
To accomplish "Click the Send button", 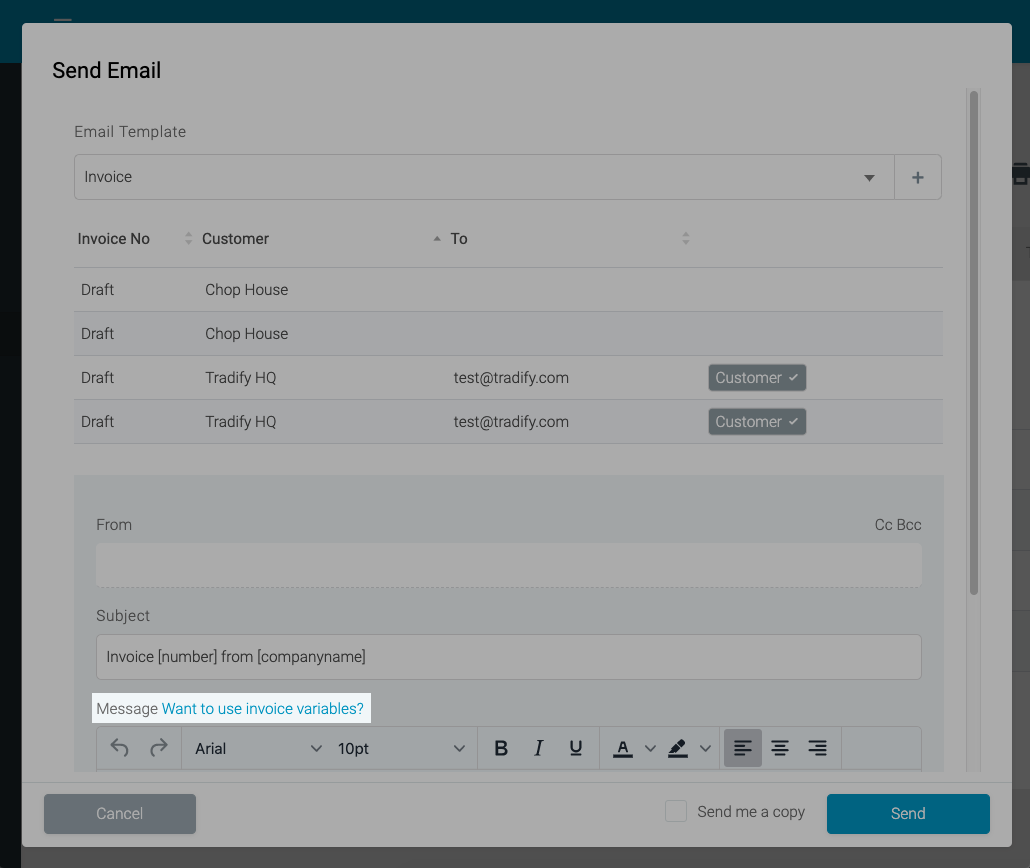I will [908, 813].
